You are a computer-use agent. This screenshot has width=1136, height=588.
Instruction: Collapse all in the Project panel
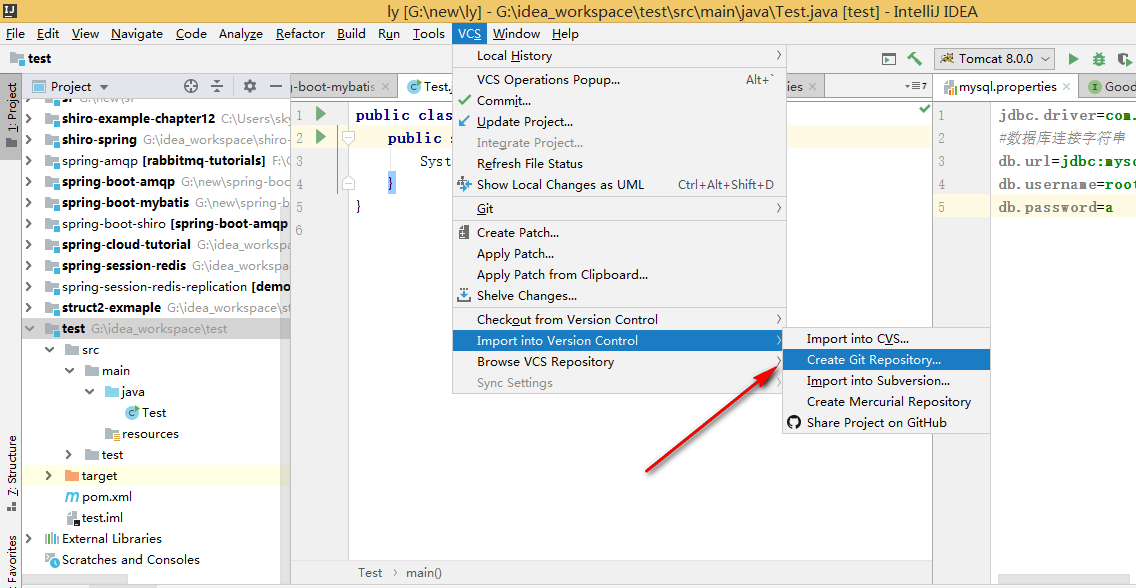(x=217, y=86)
